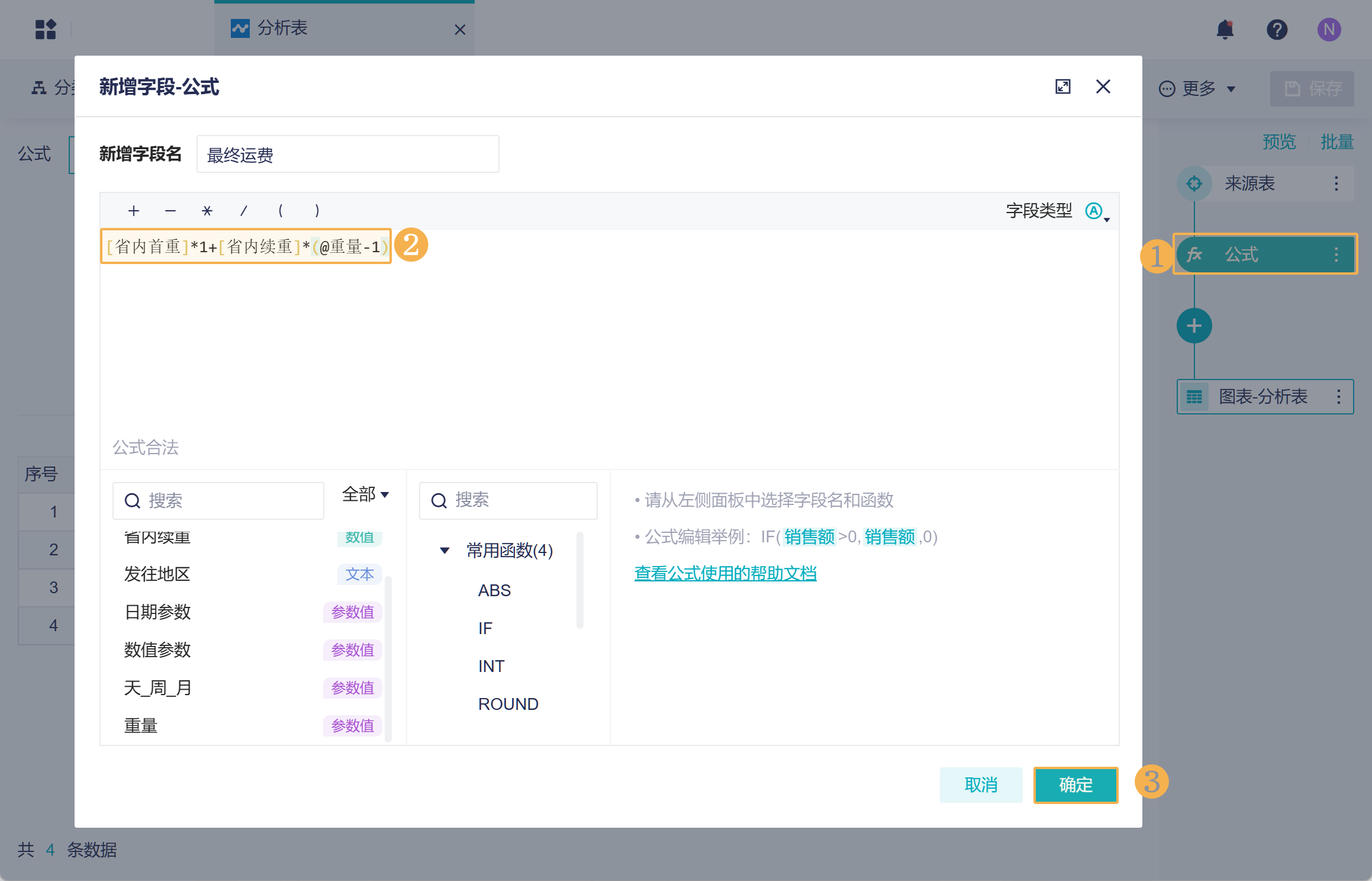Click the 确定 confirm button
This screenshot has width=1372, height=881.
coord(1075,784)
